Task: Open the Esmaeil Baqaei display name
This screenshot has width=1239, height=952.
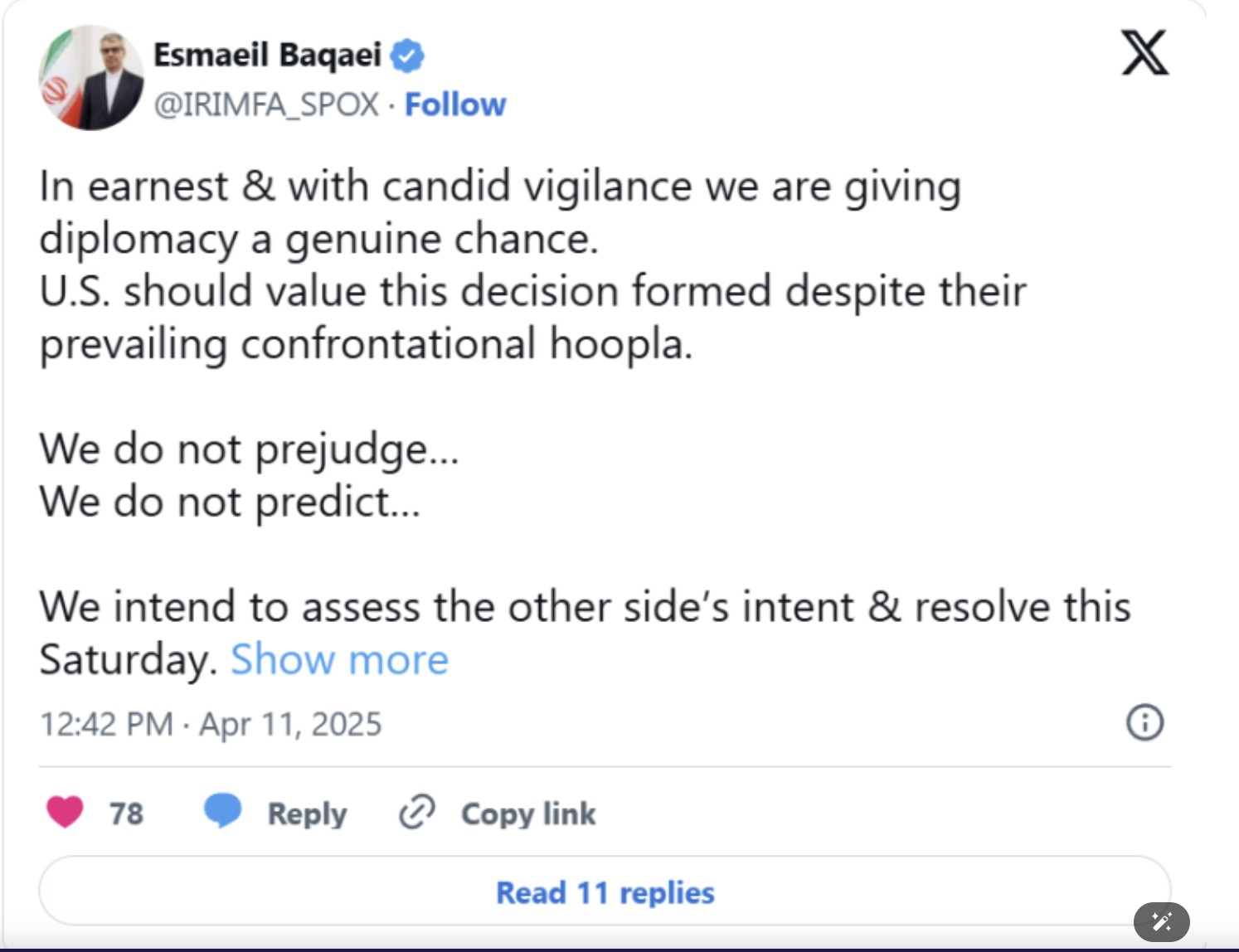Action: [x=267, y=56]
